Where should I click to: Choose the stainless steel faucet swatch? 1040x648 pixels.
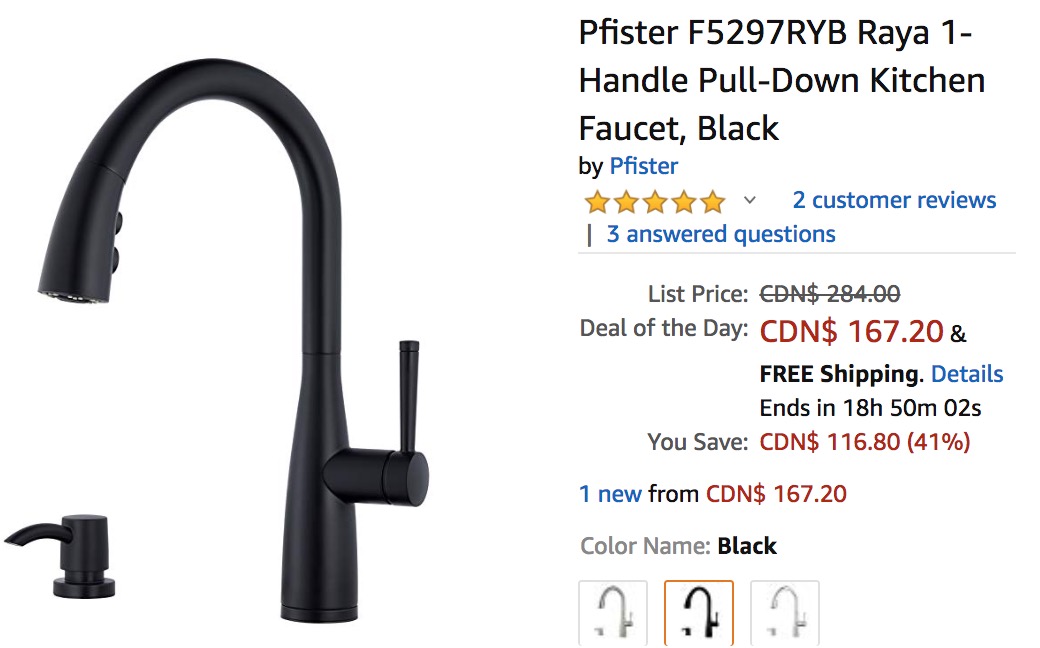pos(613,612)
